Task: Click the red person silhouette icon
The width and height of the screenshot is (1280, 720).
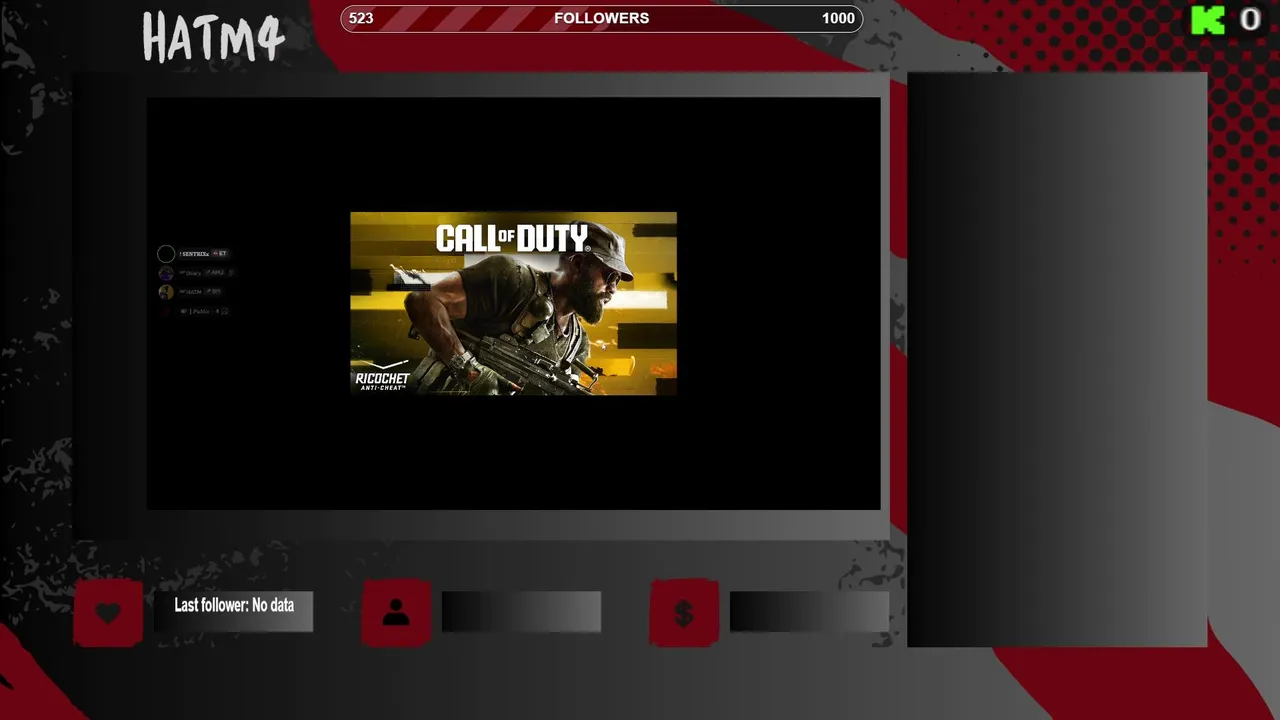Action: [x=396, y=612]
